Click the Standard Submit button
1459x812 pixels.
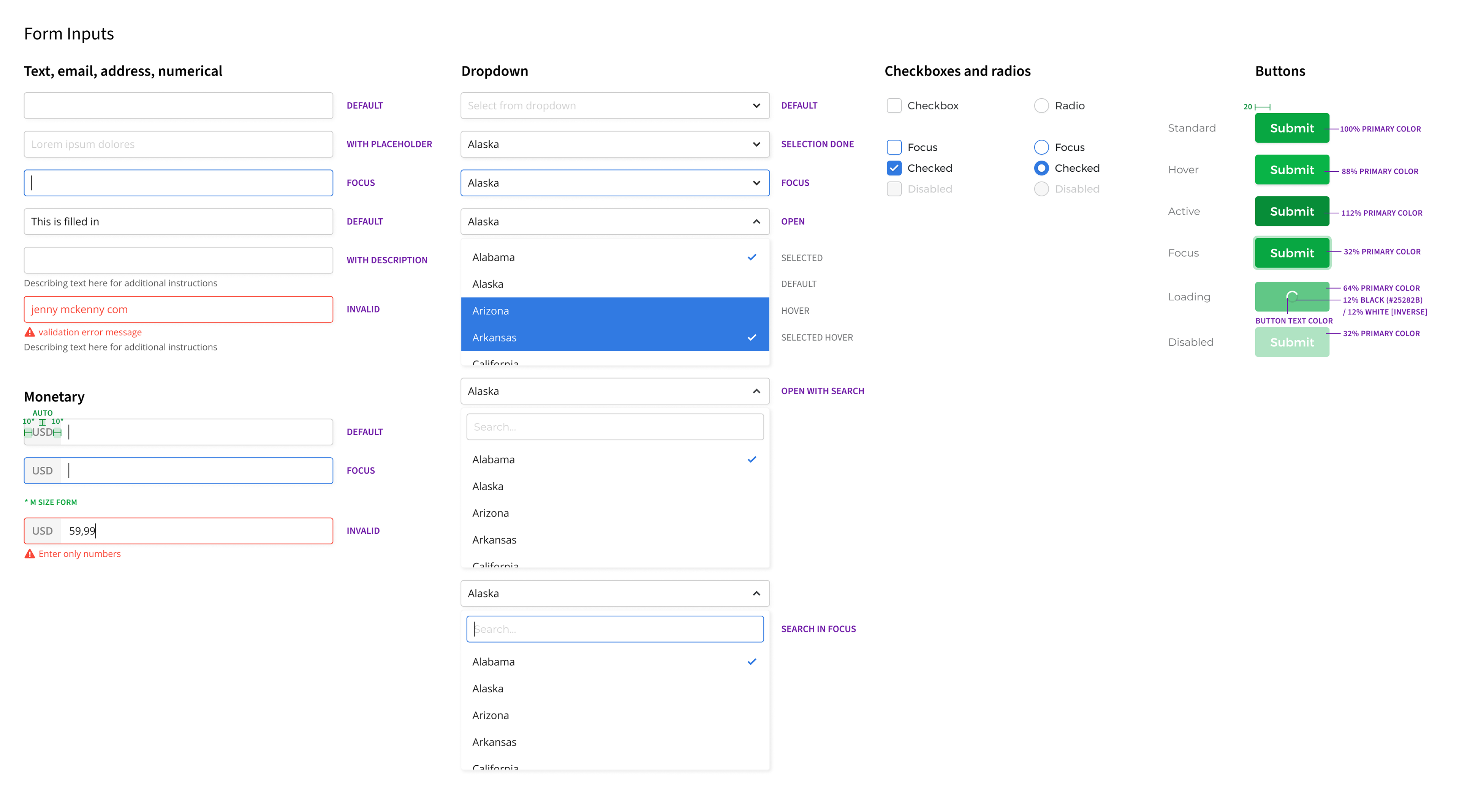pos(1292,128)
